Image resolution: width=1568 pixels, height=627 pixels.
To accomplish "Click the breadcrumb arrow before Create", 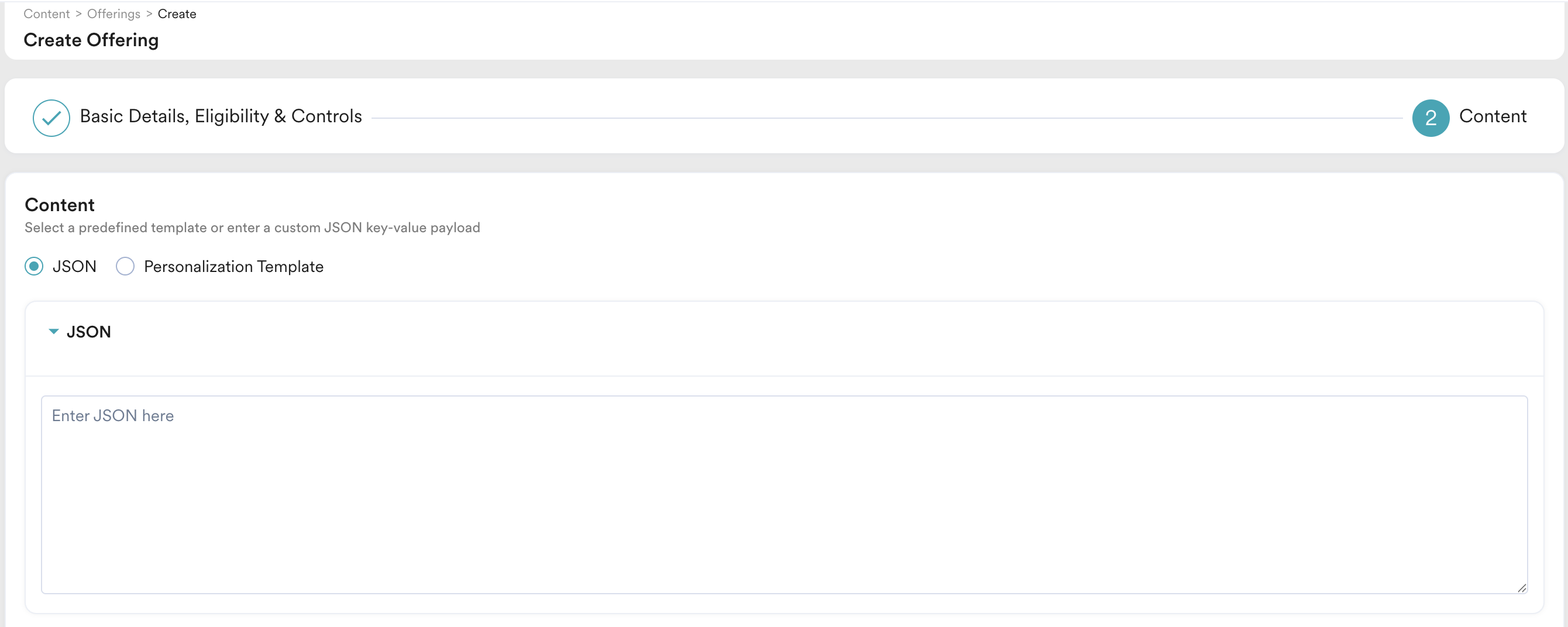I will click(149, 13).
